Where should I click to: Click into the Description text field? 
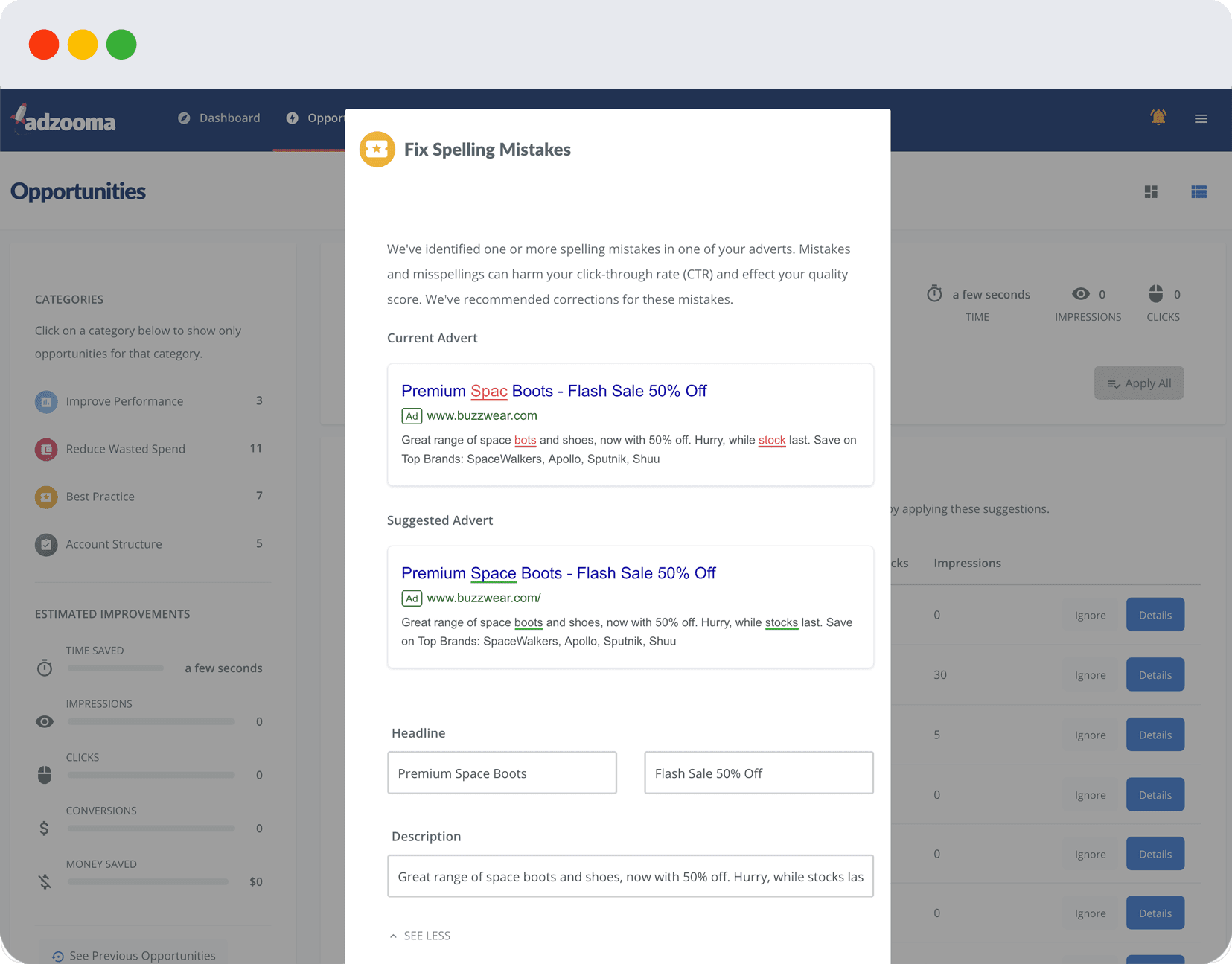click(x=630, y=876)
